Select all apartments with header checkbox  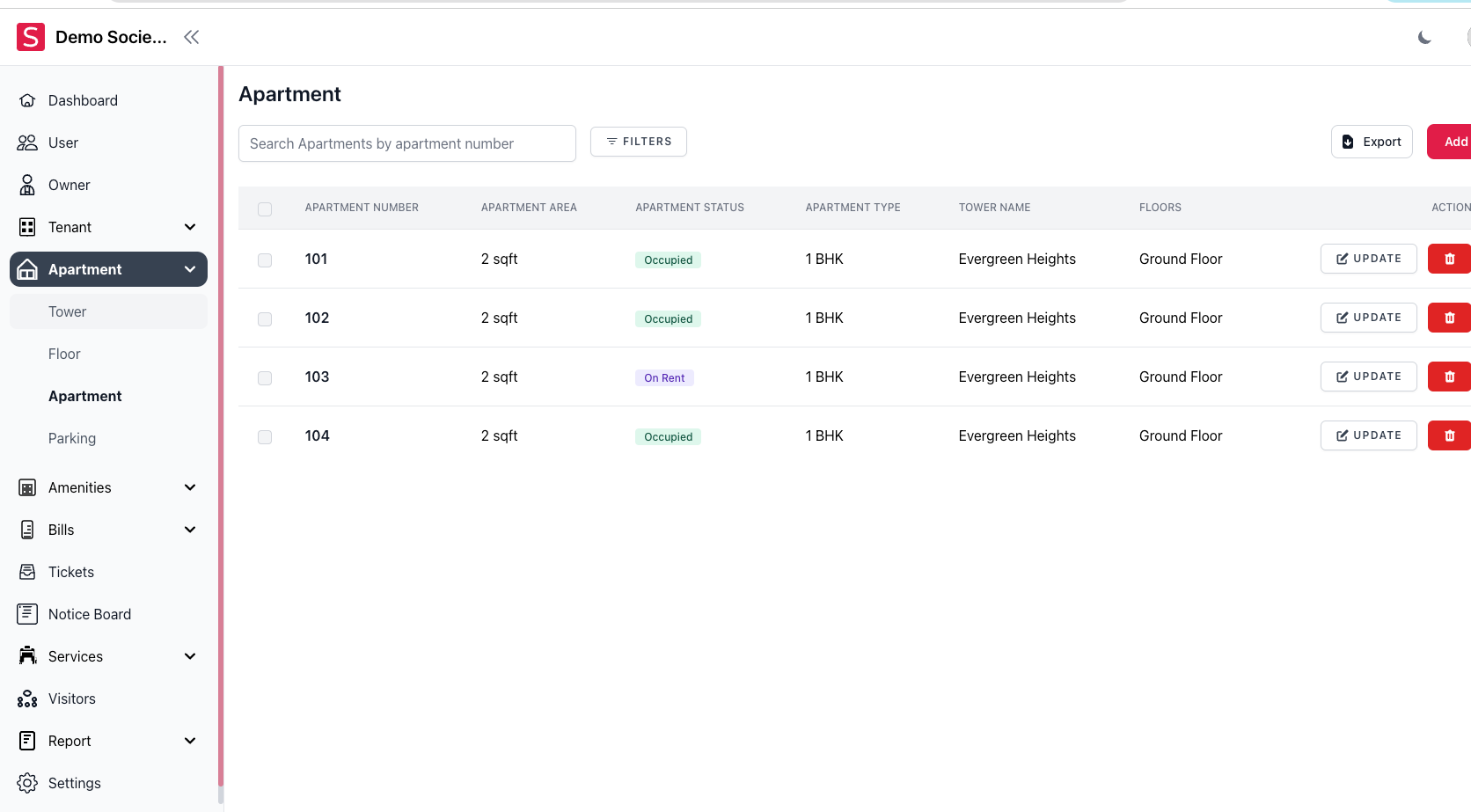coord(265,208)
